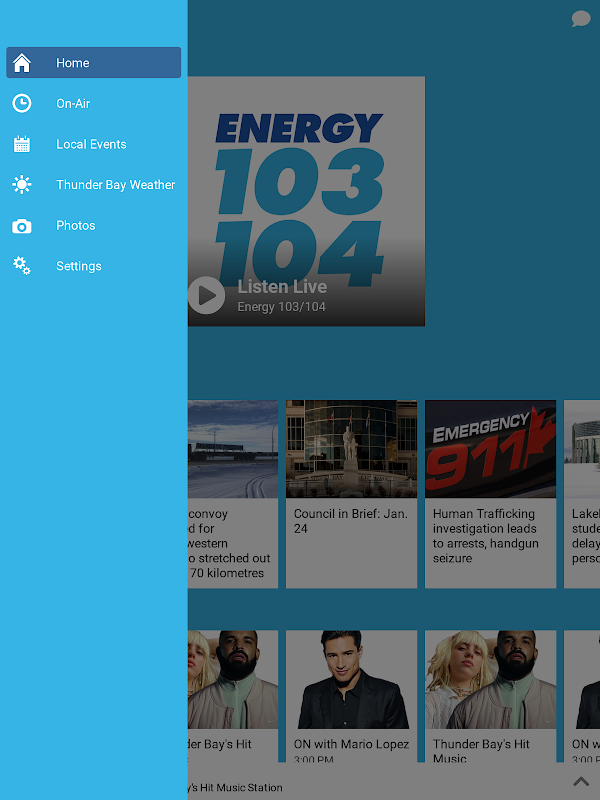The width and height of the screenshot is (600, 800).
Task: Open the chat bubble icon
Action: point(581,19)
